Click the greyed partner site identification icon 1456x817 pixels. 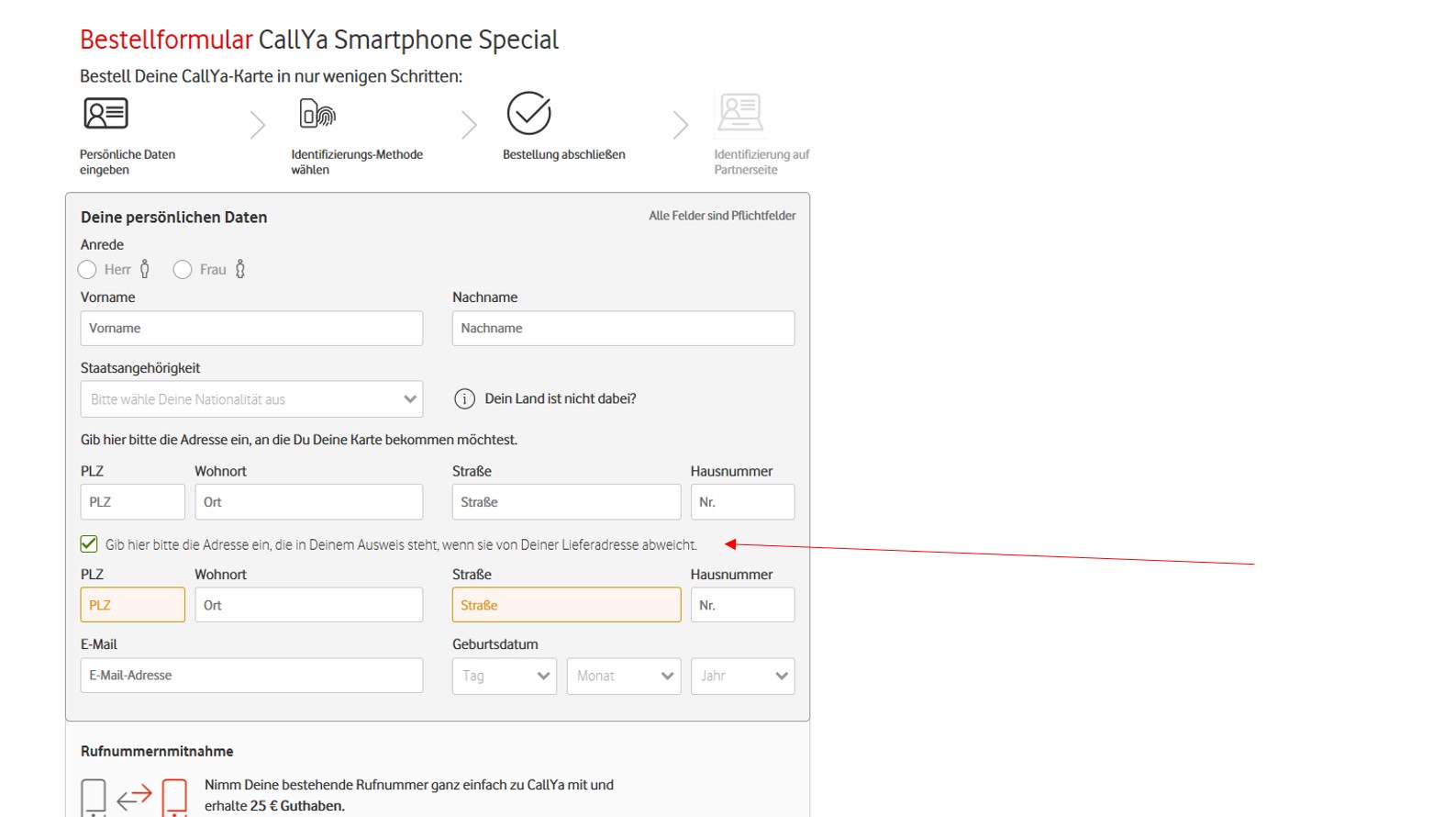[740, 113]
